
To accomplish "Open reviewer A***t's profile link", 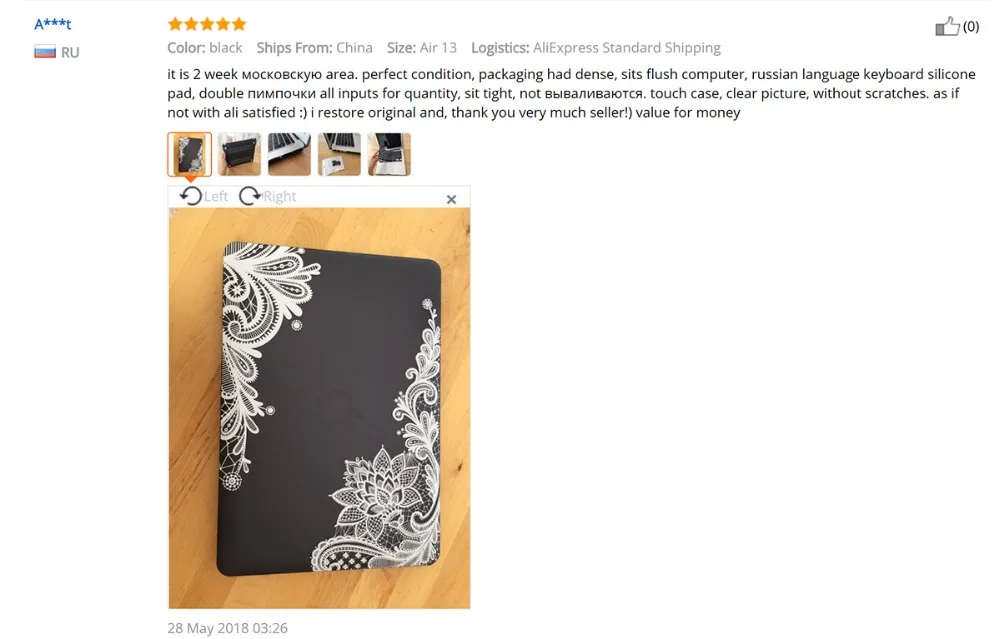I will [53, 24].
